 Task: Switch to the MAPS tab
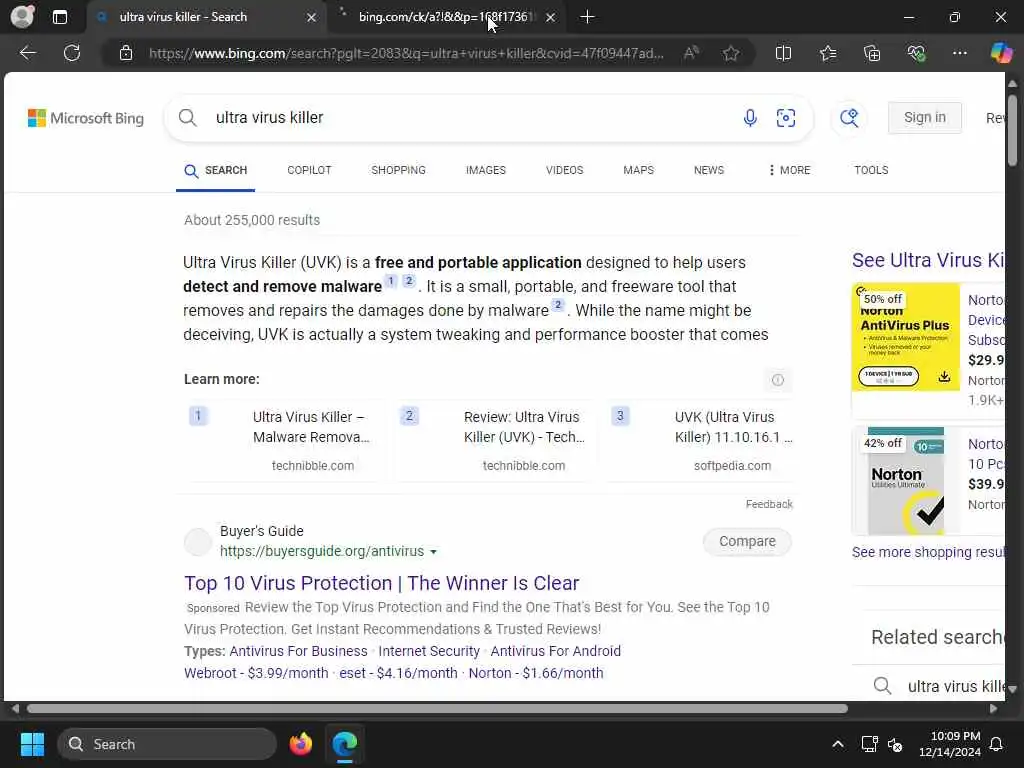pos(638,170)
